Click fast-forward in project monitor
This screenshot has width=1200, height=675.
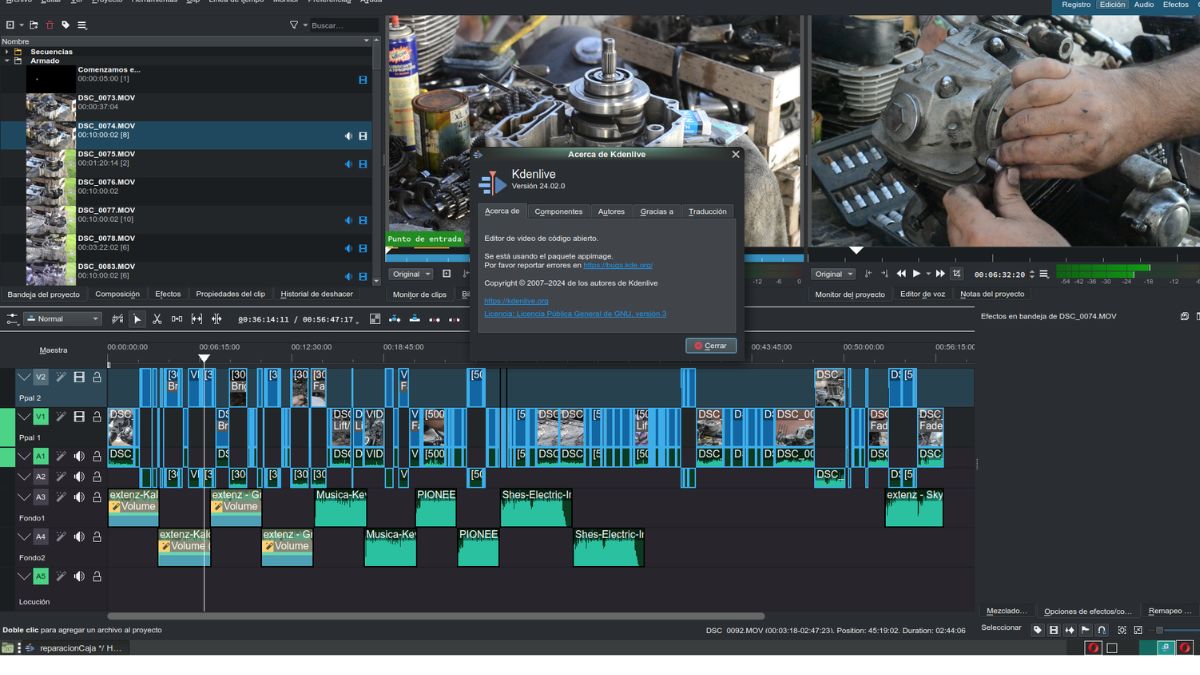coord(940,274)
